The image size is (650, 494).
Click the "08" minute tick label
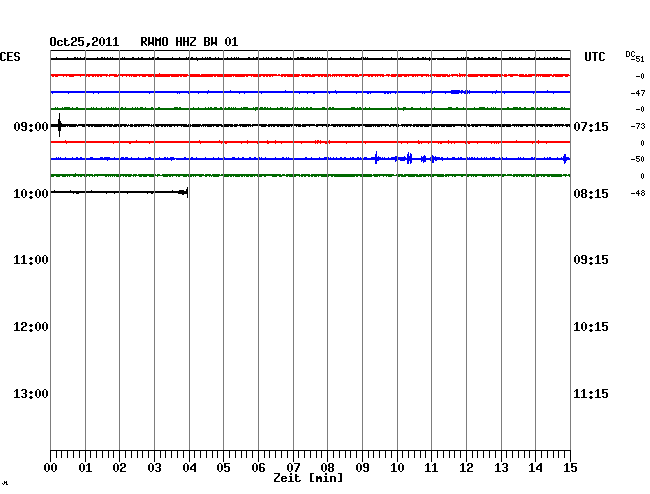[327, 468]
